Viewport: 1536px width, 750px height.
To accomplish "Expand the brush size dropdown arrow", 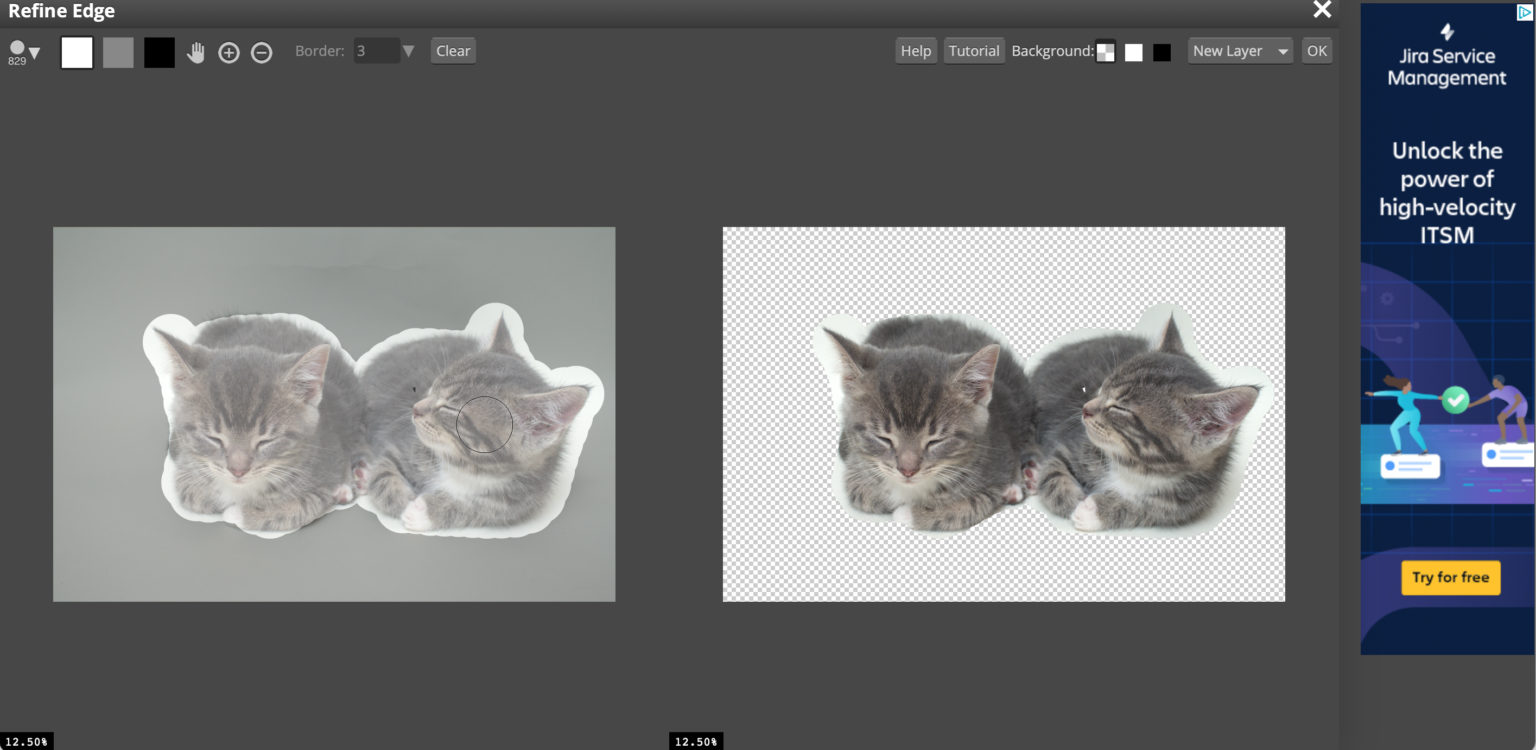I will click(34, 51).
